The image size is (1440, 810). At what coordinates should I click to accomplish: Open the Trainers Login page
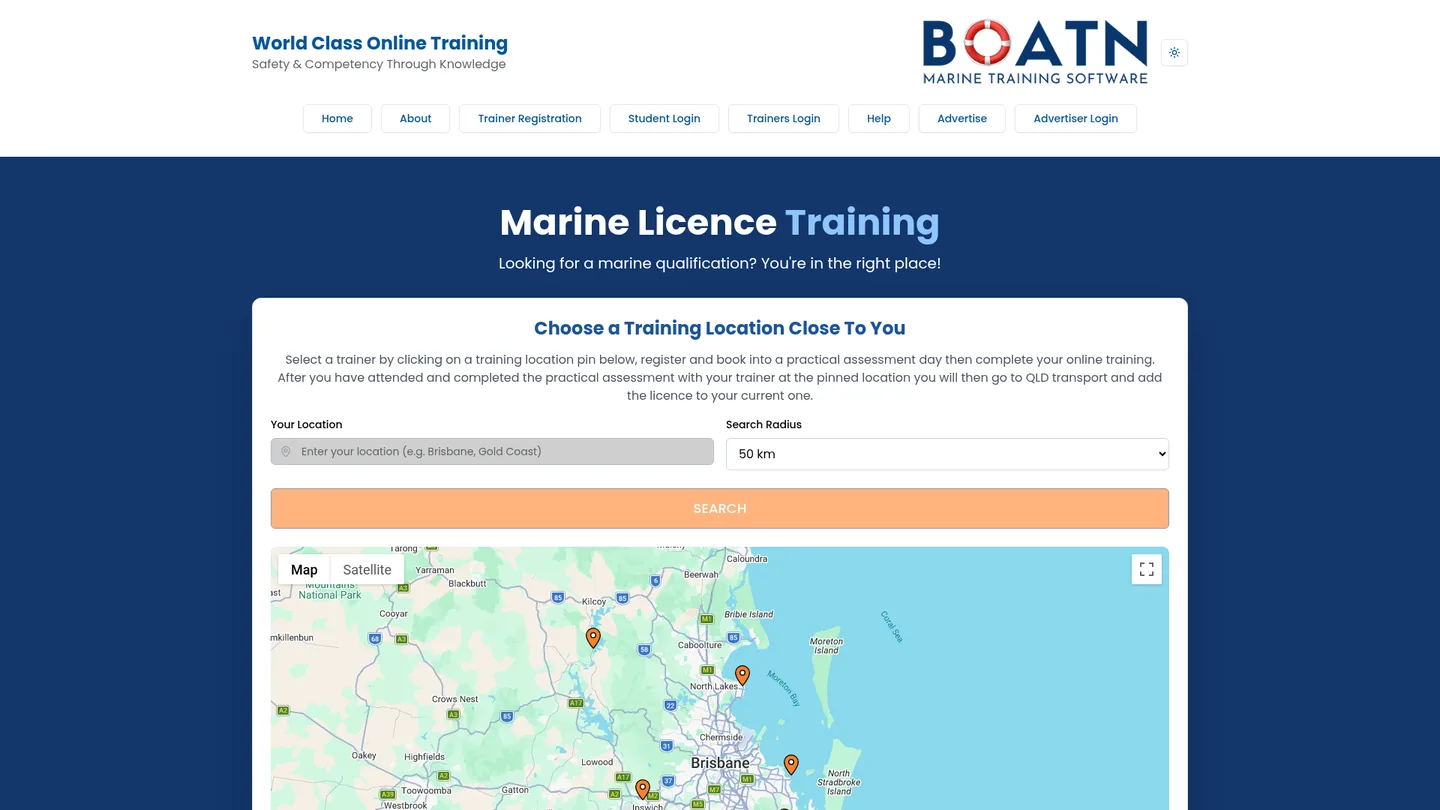[x=784, y=118]
